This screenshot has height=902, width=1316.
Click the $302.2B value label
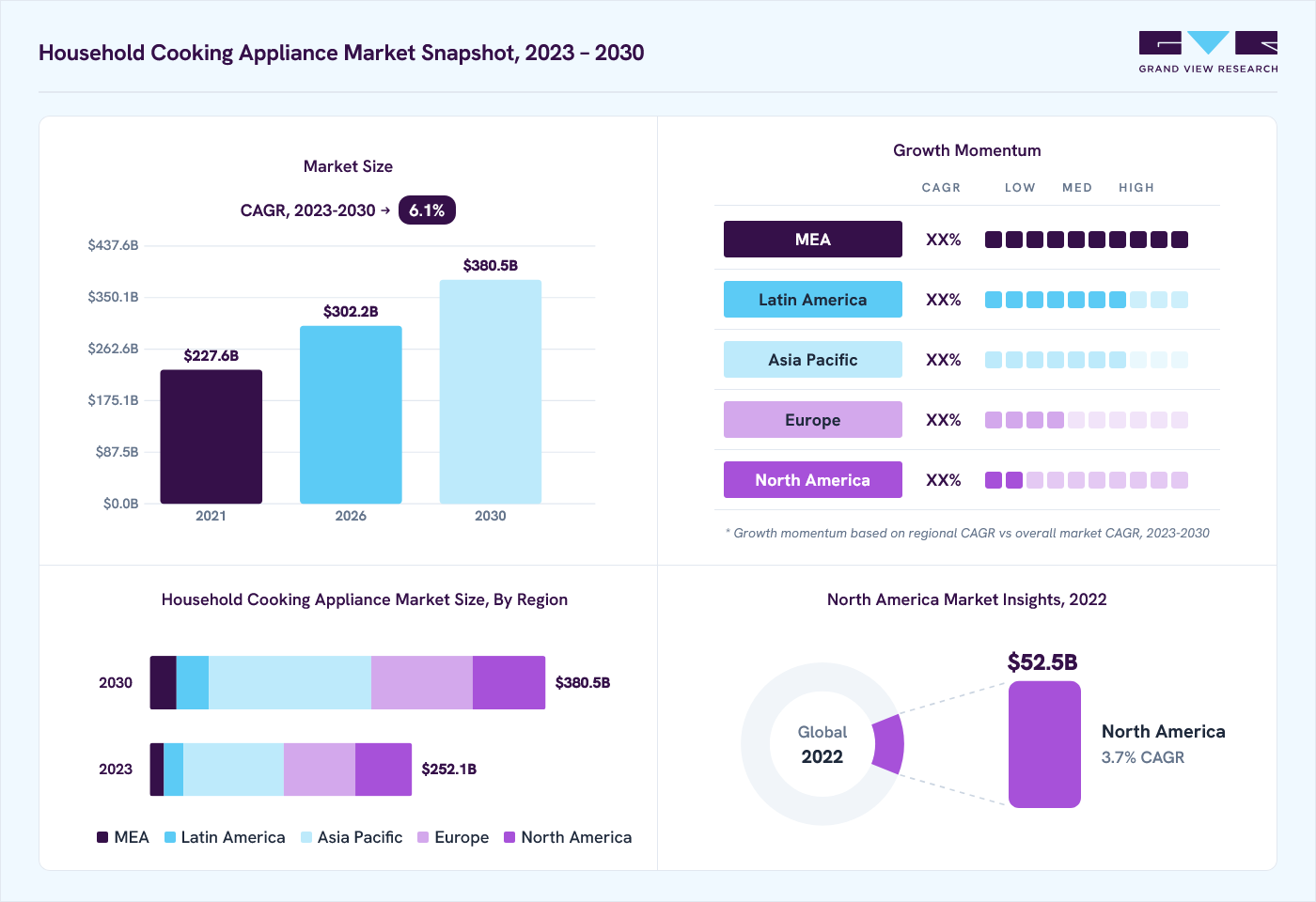[x=351, y=312]
